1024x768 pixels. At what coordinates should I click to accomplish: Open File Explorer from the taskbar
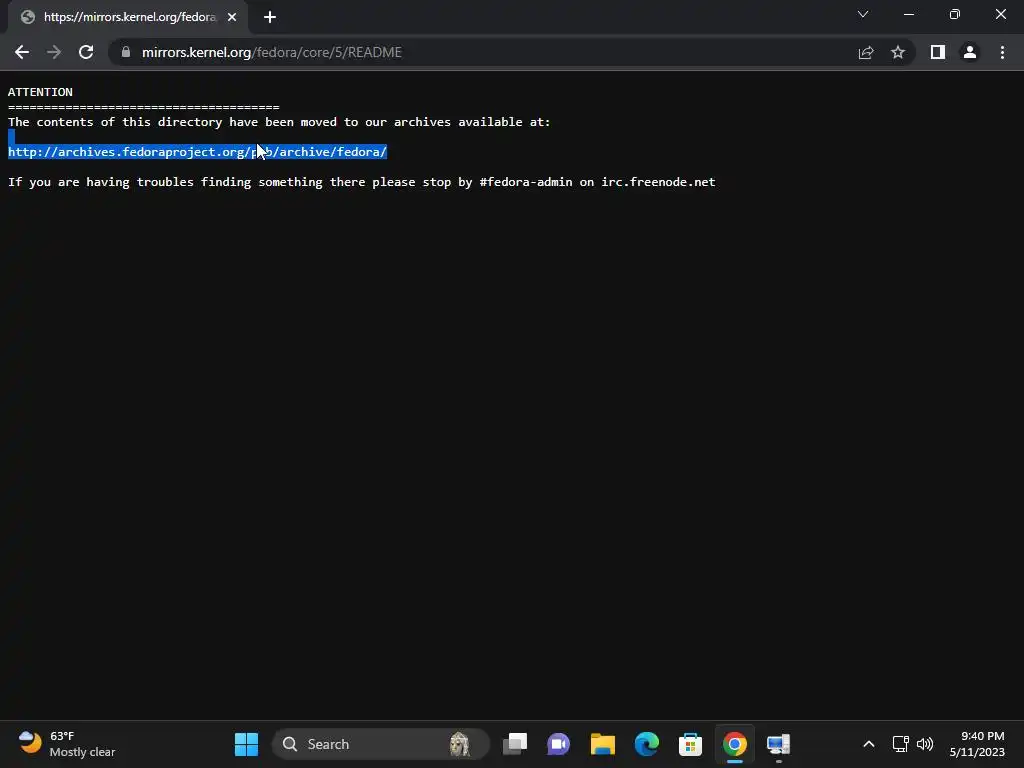tap(603, 744)
